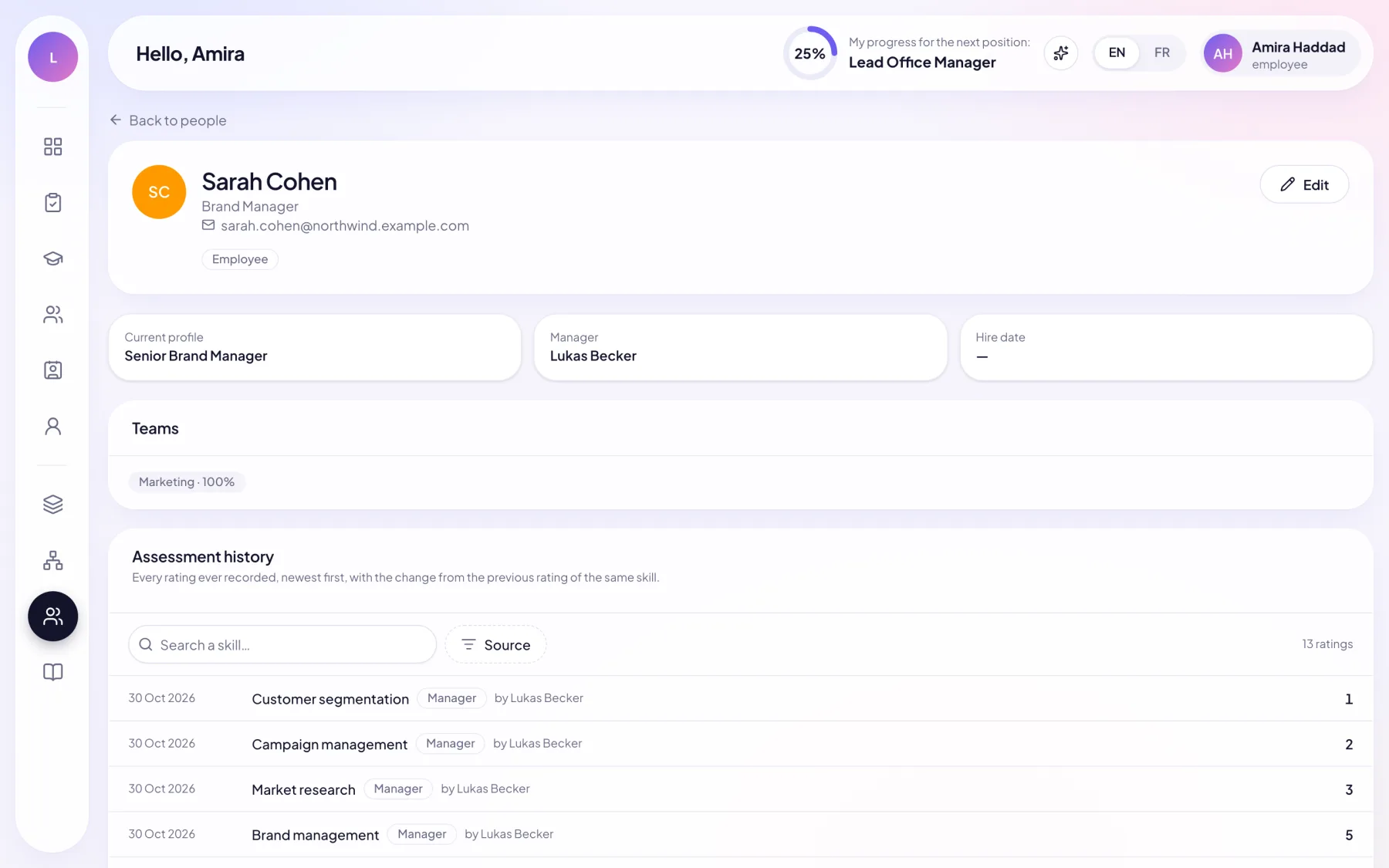Image resolution: width=1389 pixels, height=868 pixels.
Task: Click the Lead Office Manager position text
Action: pos(922,62)
